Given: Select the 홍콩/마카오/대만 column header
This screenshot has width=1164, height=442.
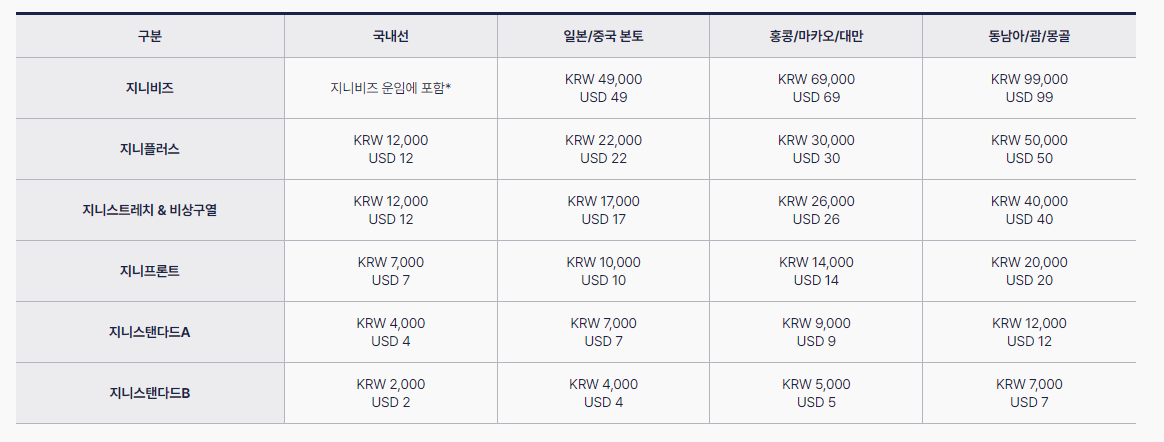Looking at the screenshot, I should [816, 36].
